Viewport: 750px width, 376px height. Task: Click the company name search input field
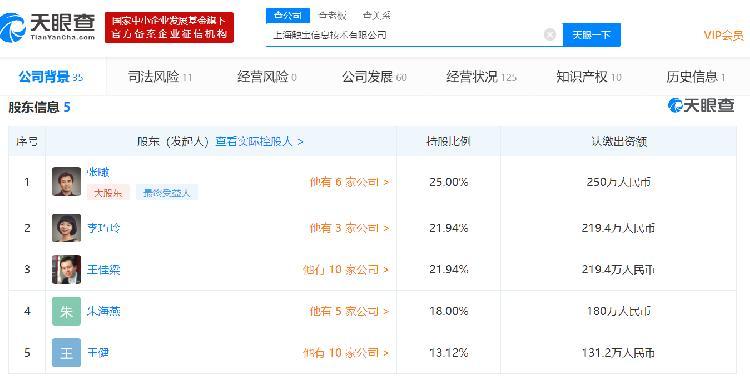405,35
